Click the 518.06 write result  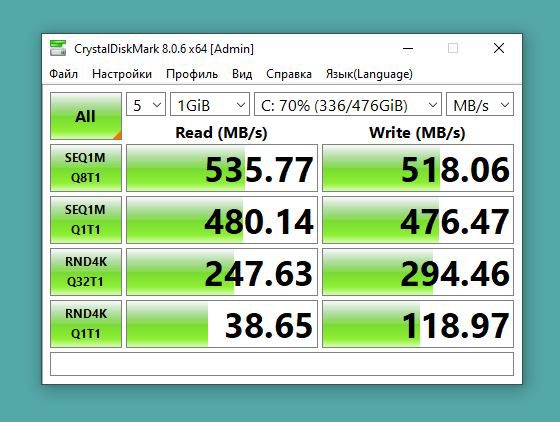tap(418, 168)
